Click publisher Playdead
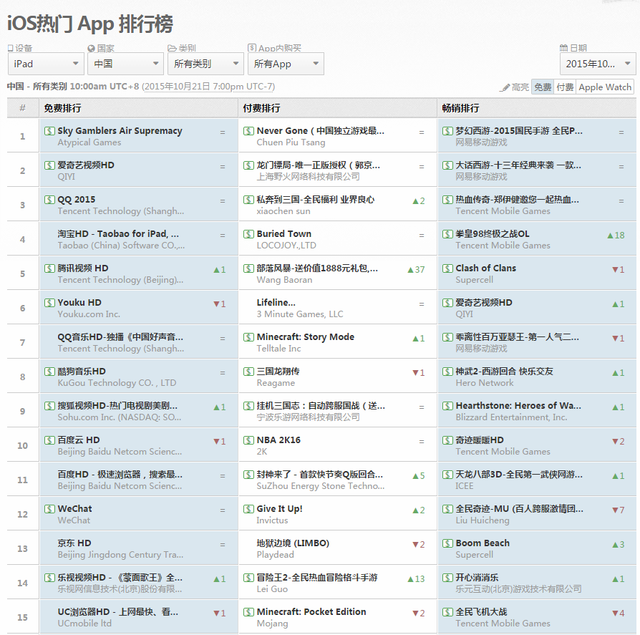The width and height of the screenshot is (640, 635). [275, 555]
